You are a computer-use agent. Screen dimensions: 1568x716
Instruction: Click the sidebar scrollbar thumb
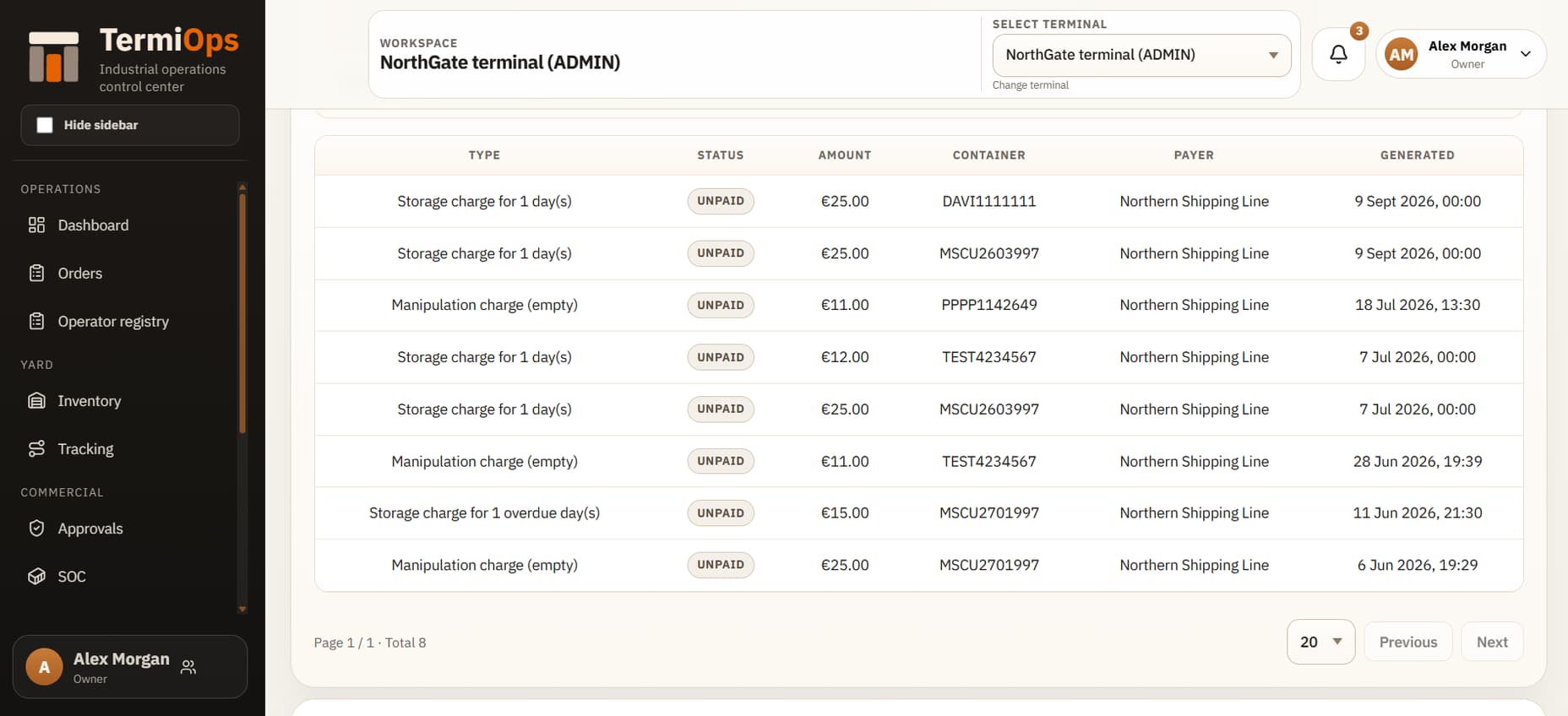click(242, 312)
